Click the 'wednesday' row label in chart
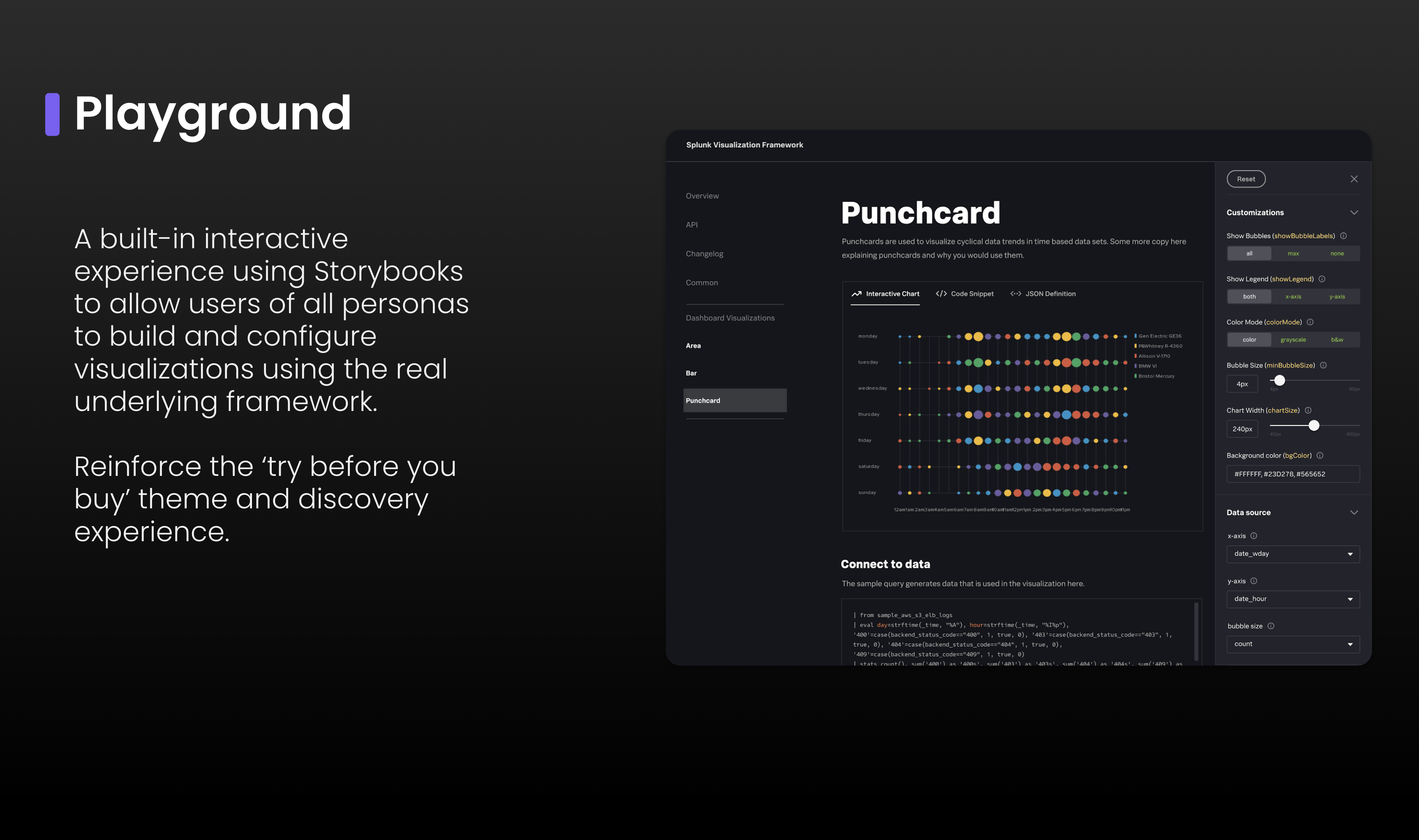The height and width of the screenshot is (840, 1419). pyautogui.click(x=872, y=388)
